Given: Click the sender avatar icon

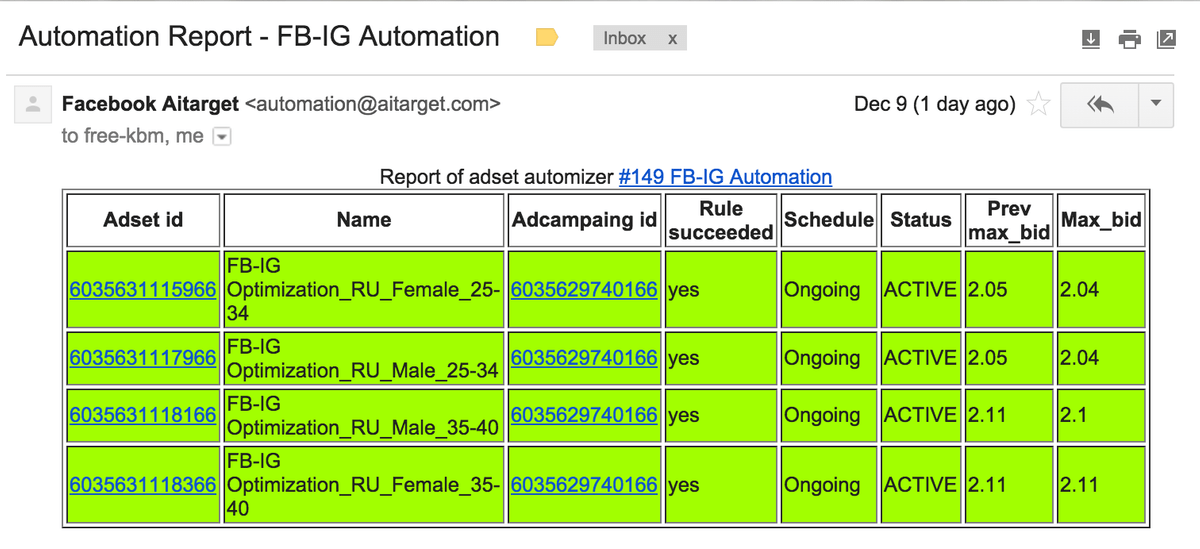Looking at the screenshot, I should (x=34, y=104).
